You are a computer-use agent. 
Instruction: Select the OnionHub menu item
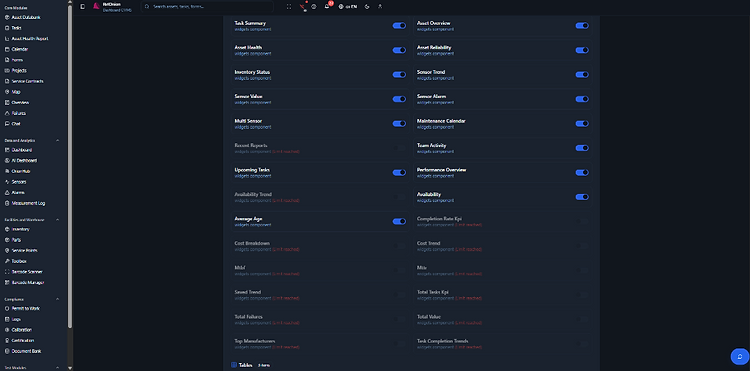coord(22,171)
